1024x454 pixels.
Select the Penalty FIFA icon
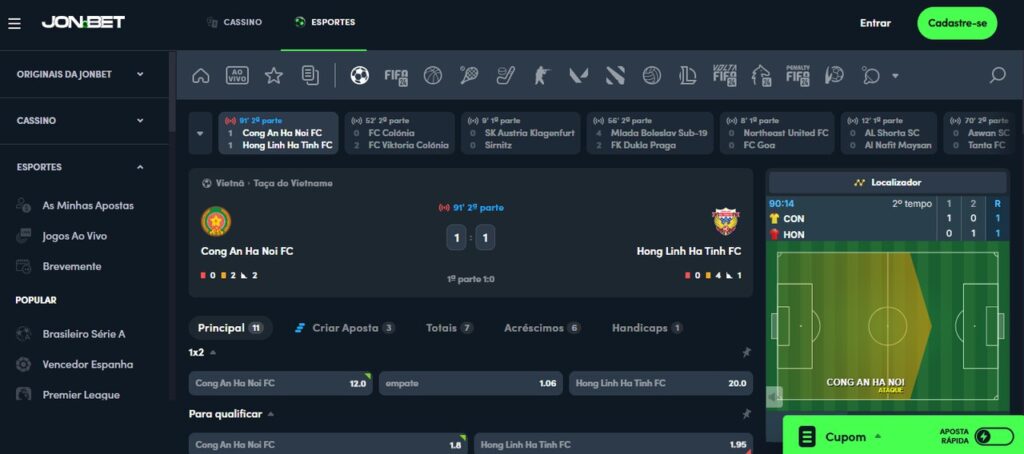797,76
